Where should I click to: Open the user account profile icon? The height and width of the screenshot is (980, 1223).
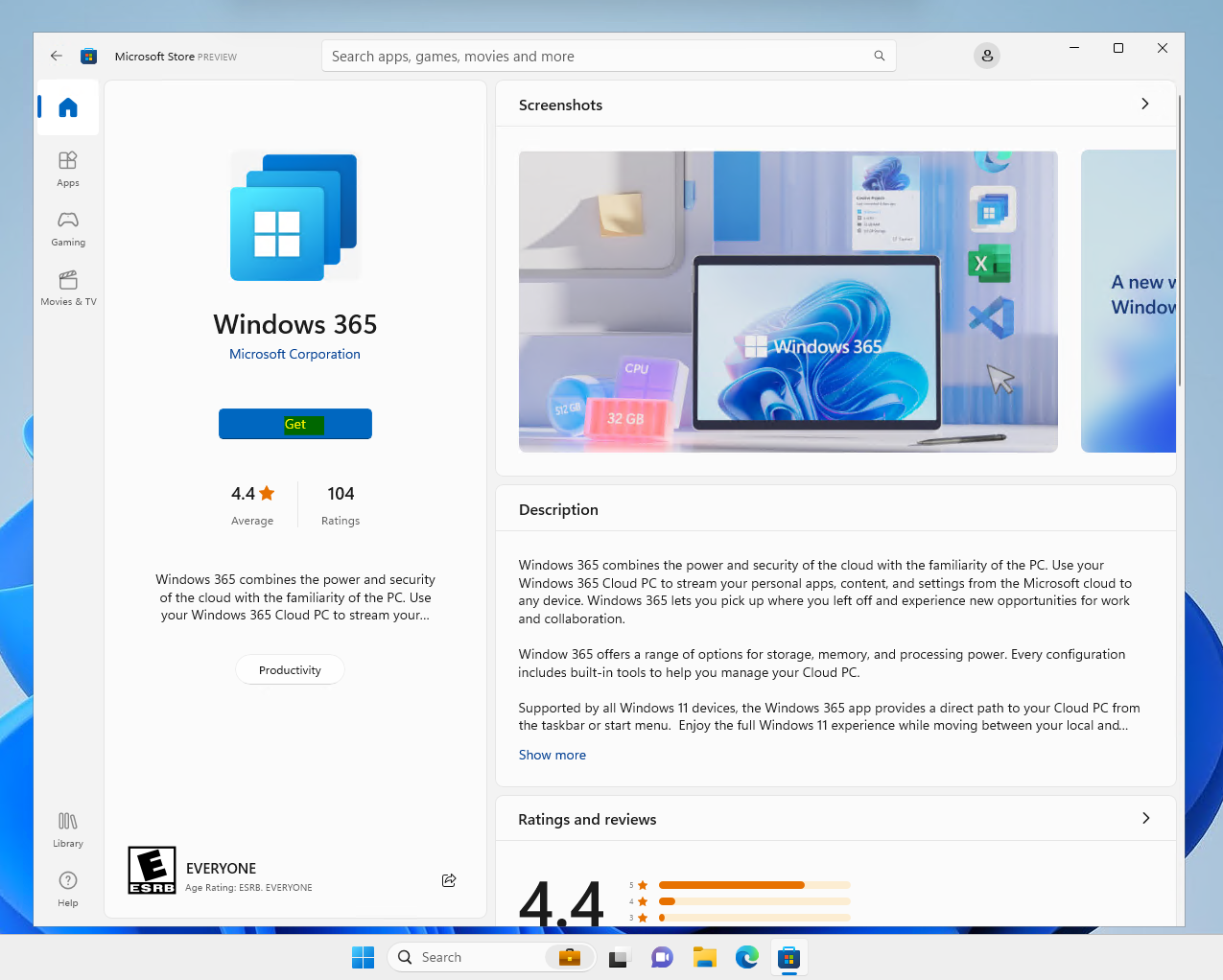tap(987, 56)
